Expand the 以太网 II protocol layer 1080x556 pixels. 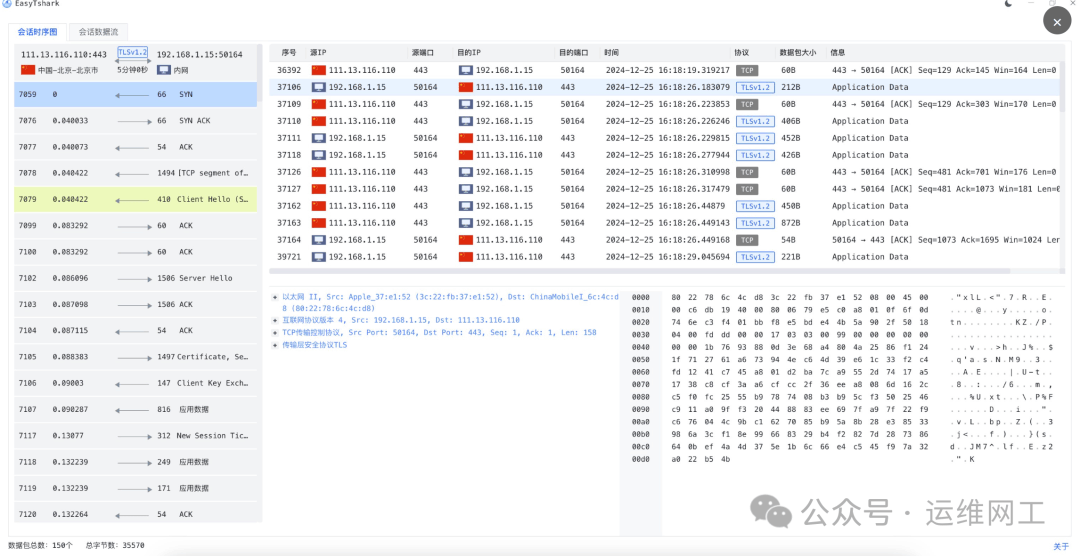coord(275,296)
